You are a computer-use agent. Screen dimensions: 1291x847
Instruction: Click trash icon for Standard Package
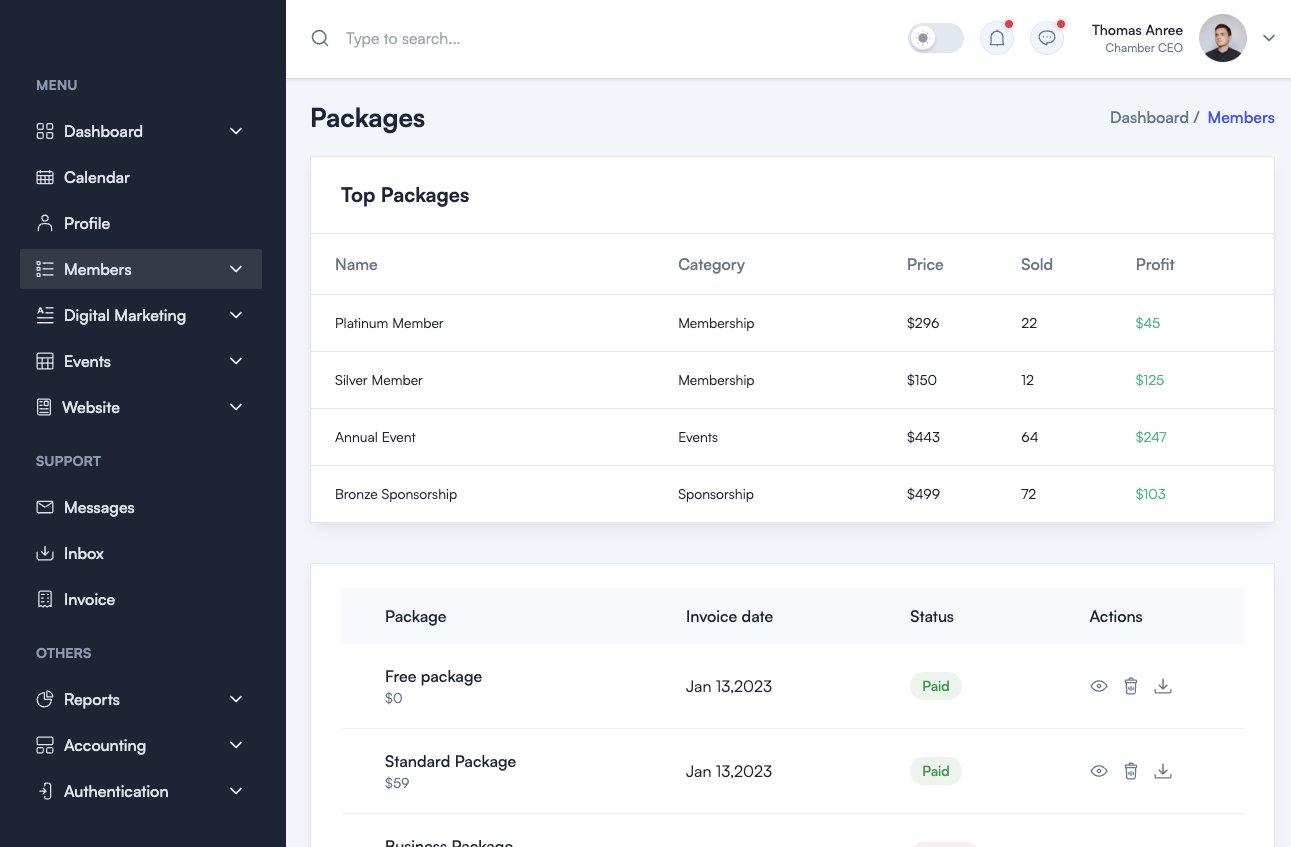pyautogui.click(x=1131, y=771)
